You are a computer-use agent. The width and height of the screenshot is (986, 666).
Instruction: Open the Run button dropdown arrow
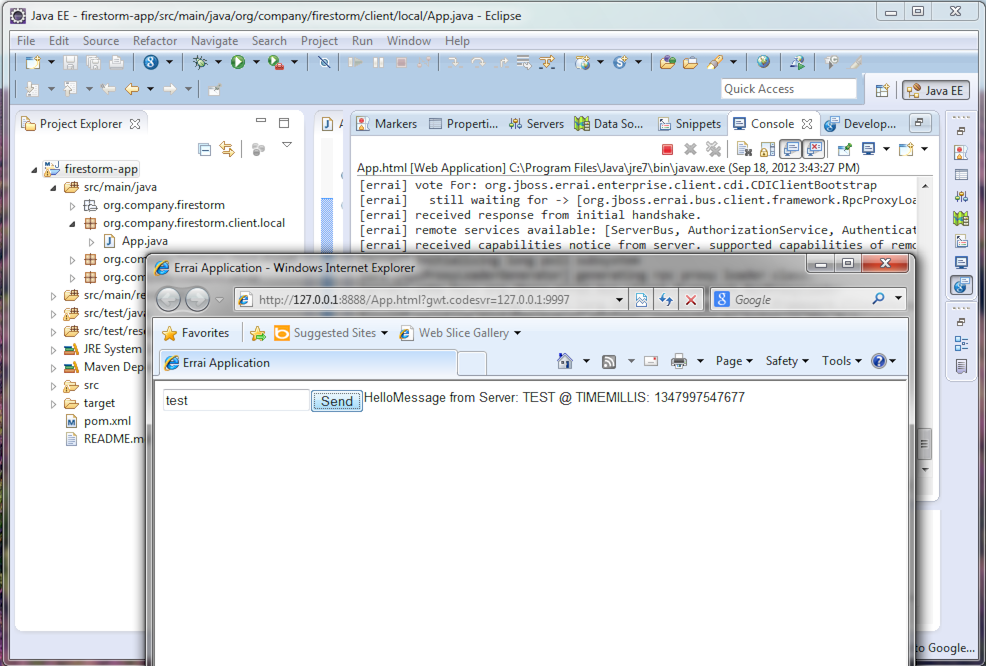[x=256, y=62]
